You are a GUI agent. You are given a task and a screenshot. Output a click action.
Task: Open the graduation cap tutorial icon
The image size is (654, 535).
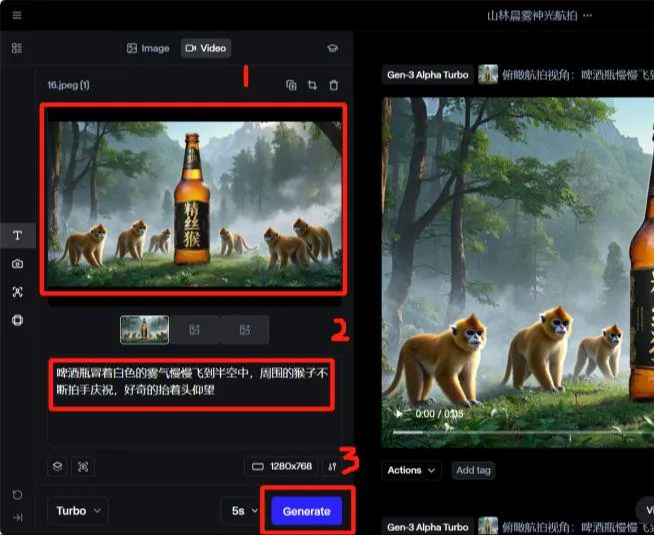pyautogui.click(x=332, y=48)
